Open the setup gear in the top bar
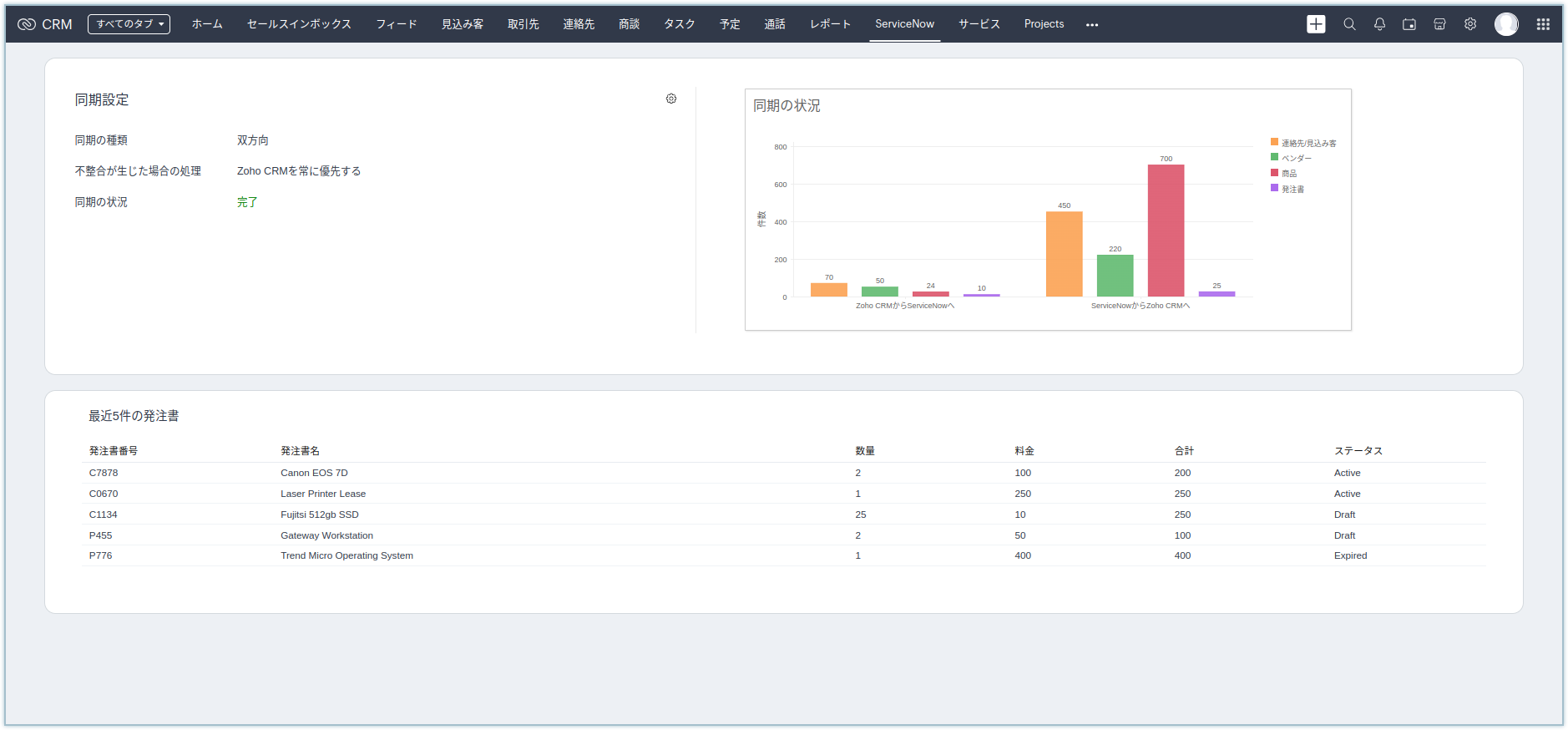Image resolution: width=1568 pixels, height=730 pixels. [1470, 24]
